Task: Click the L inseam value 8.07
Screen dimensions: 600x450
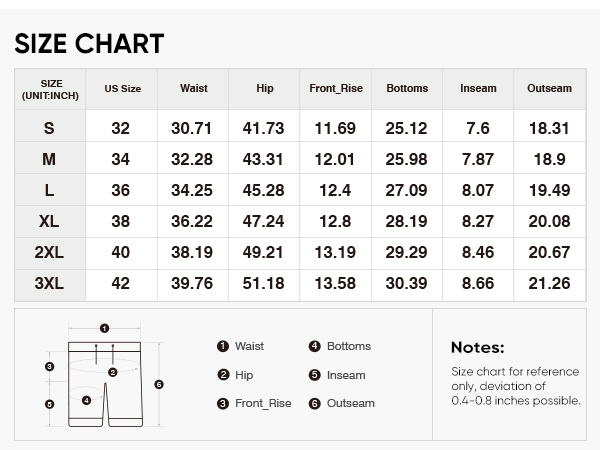Action: (x=478, y=190)
